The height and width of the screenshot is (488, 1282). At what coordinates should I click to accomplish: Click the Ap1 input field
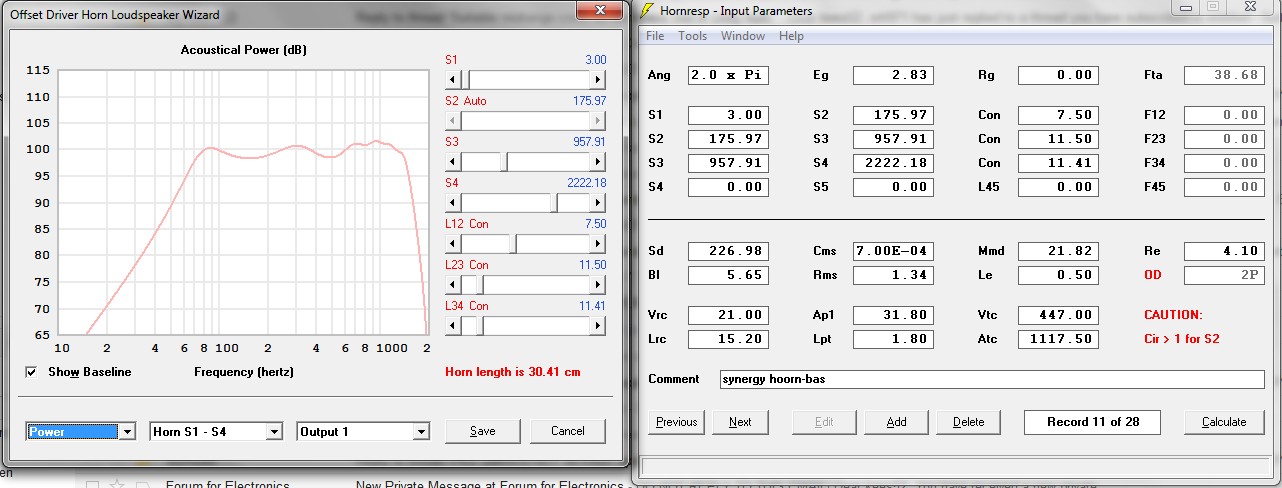[893, 315]
